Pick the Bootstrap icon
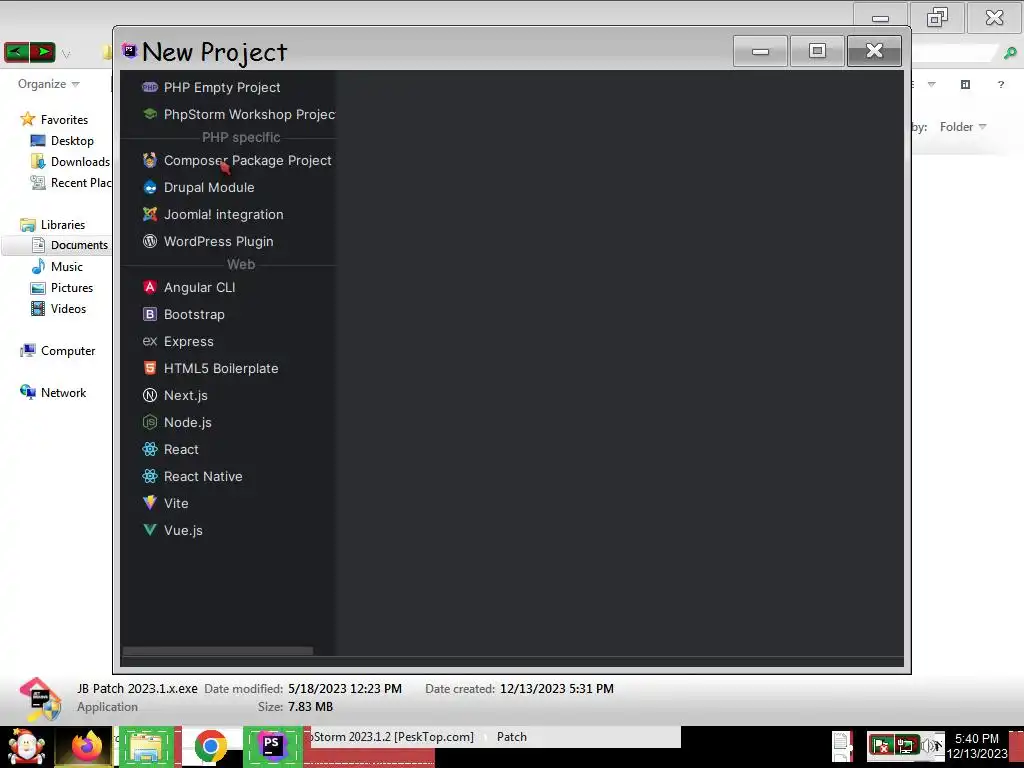The width and height of the screenshot is (1024, 768). (150, 314)
